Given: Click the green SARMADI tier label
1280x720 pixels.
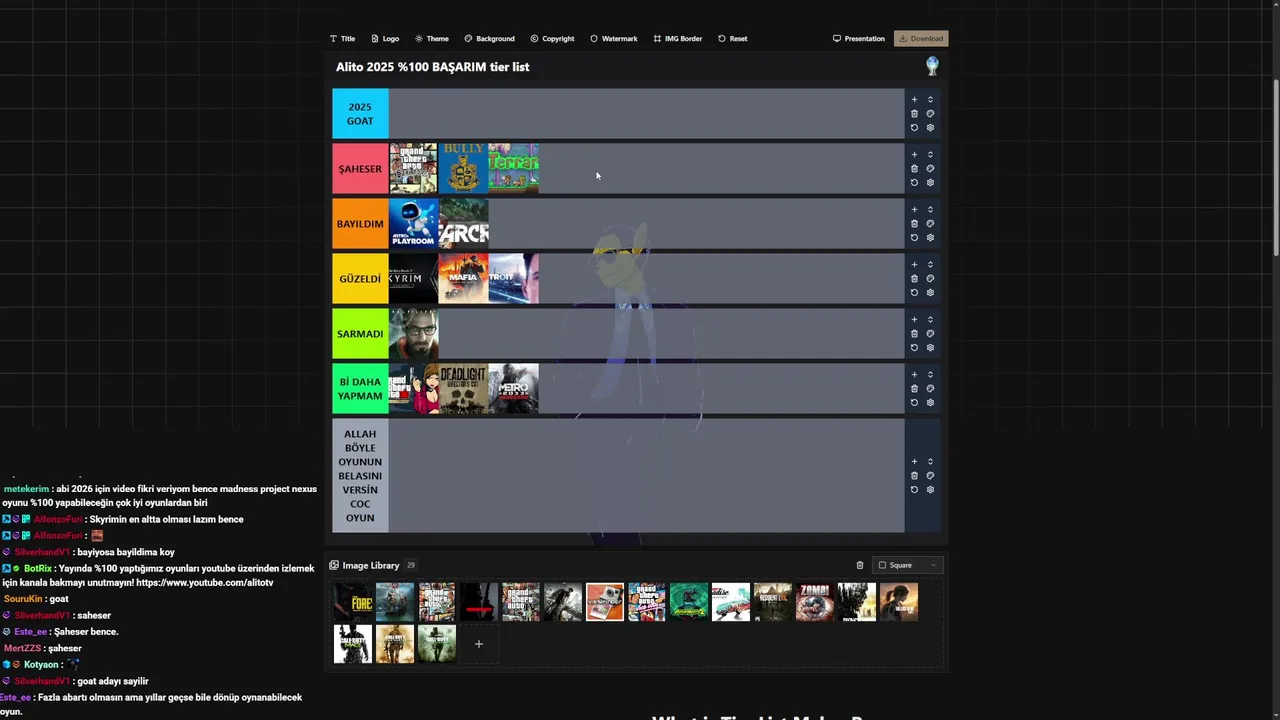Looking at the screenshot, I should [360, 333].
